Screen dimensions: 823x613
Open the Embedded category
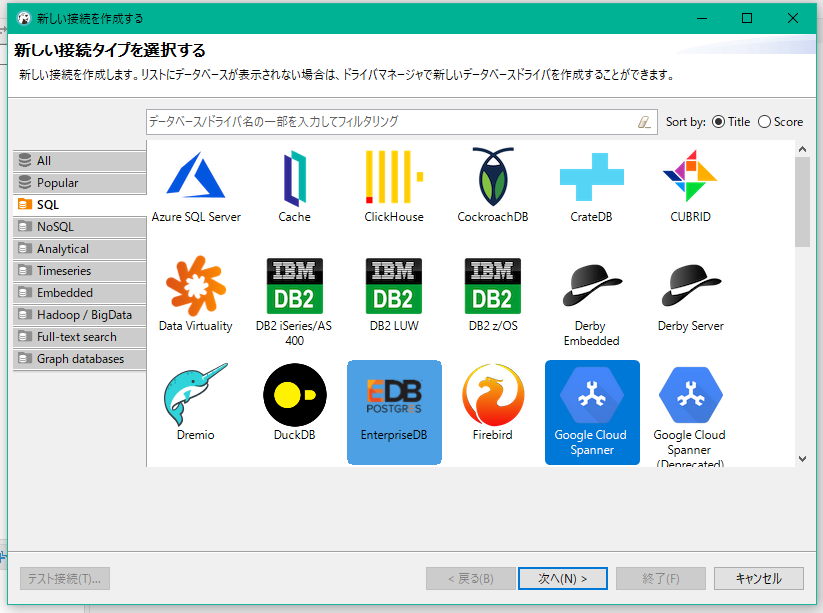coord(79,293)
